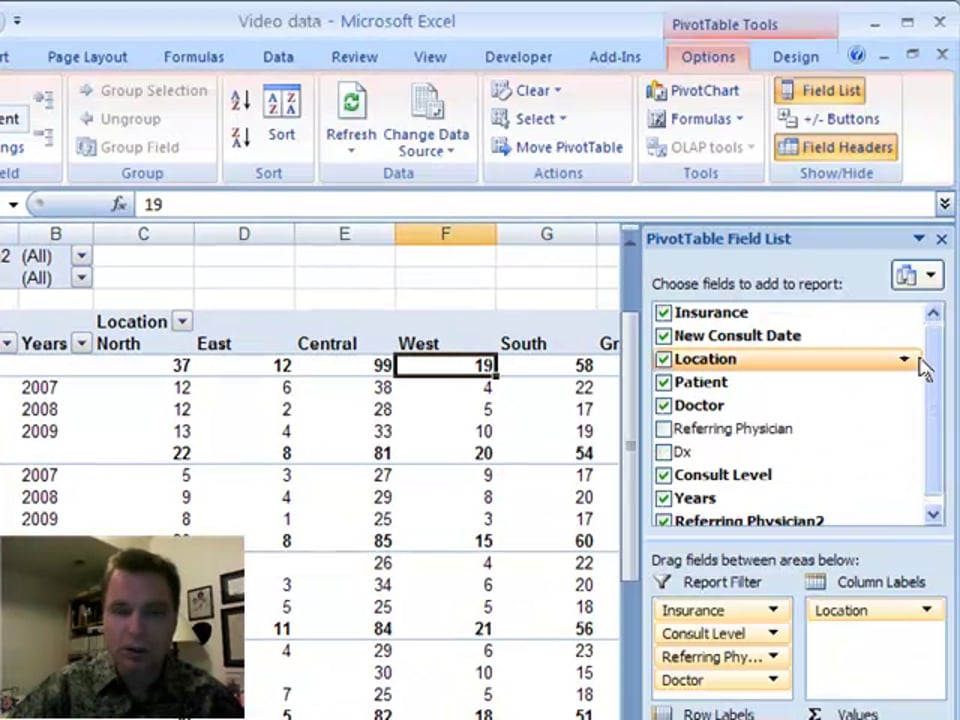Viewport: 960px width, 720px height.
Task: Switch to the Data tab
Action: click(x=278, y=57)
